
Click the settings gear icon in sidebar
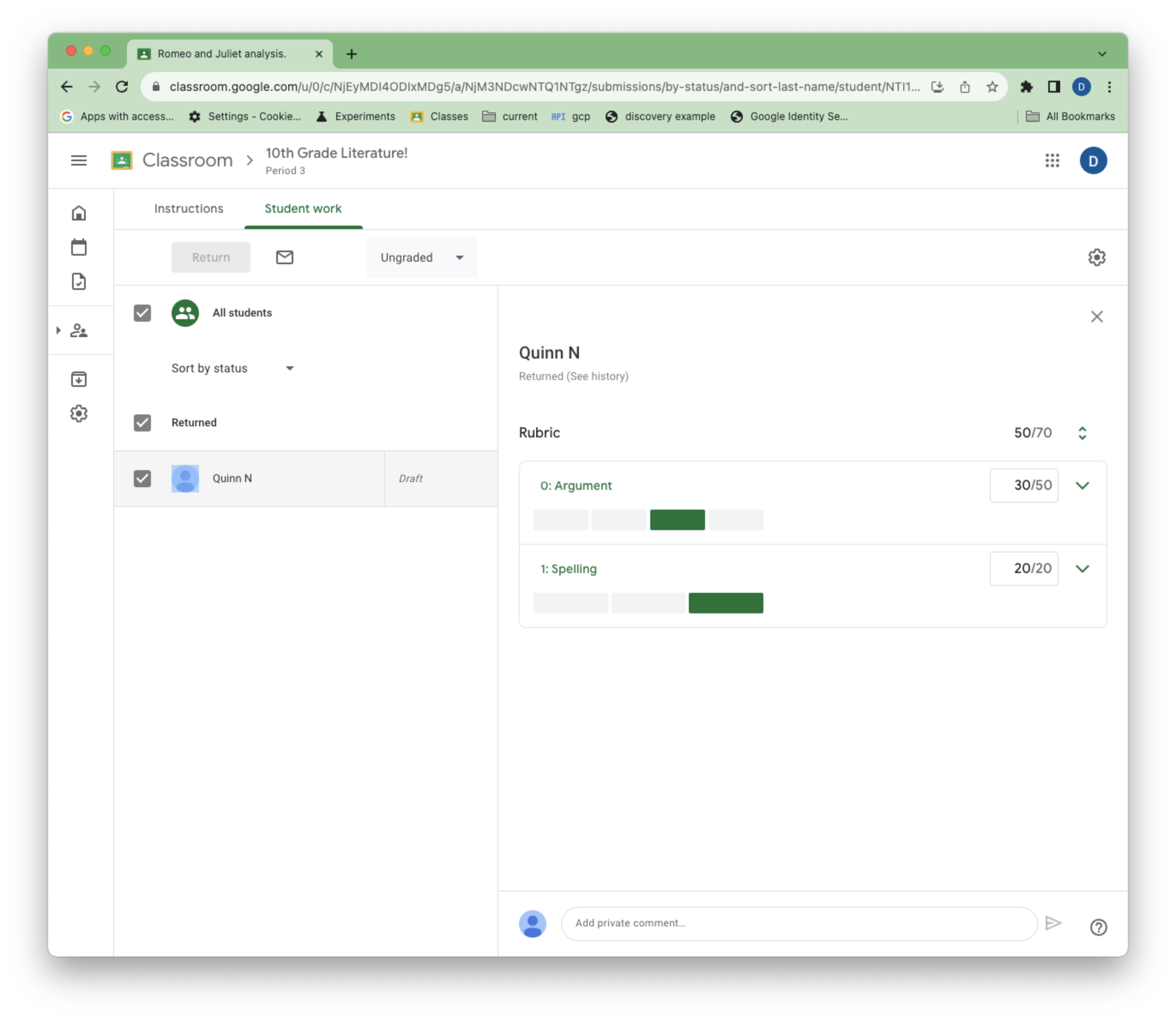coord(79,413)
